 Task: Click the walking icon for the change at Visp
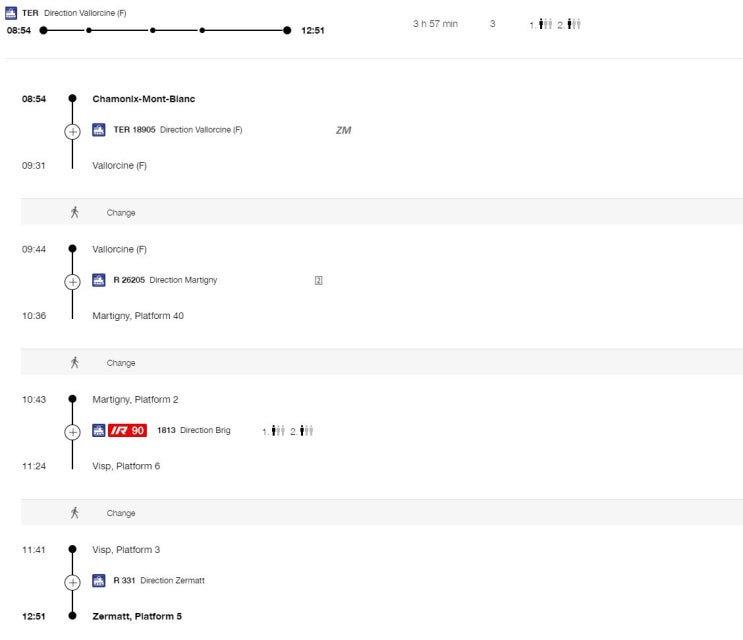tap(74, 513)
